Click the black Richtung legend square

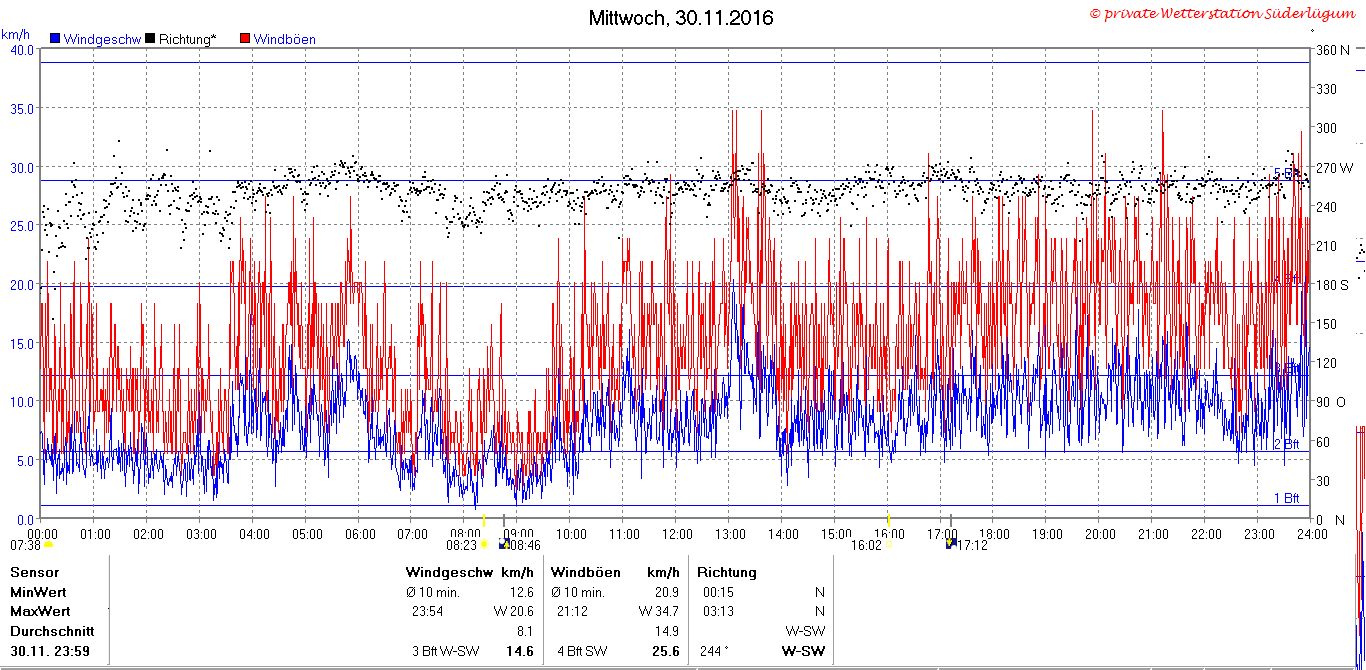coord(150,39)
